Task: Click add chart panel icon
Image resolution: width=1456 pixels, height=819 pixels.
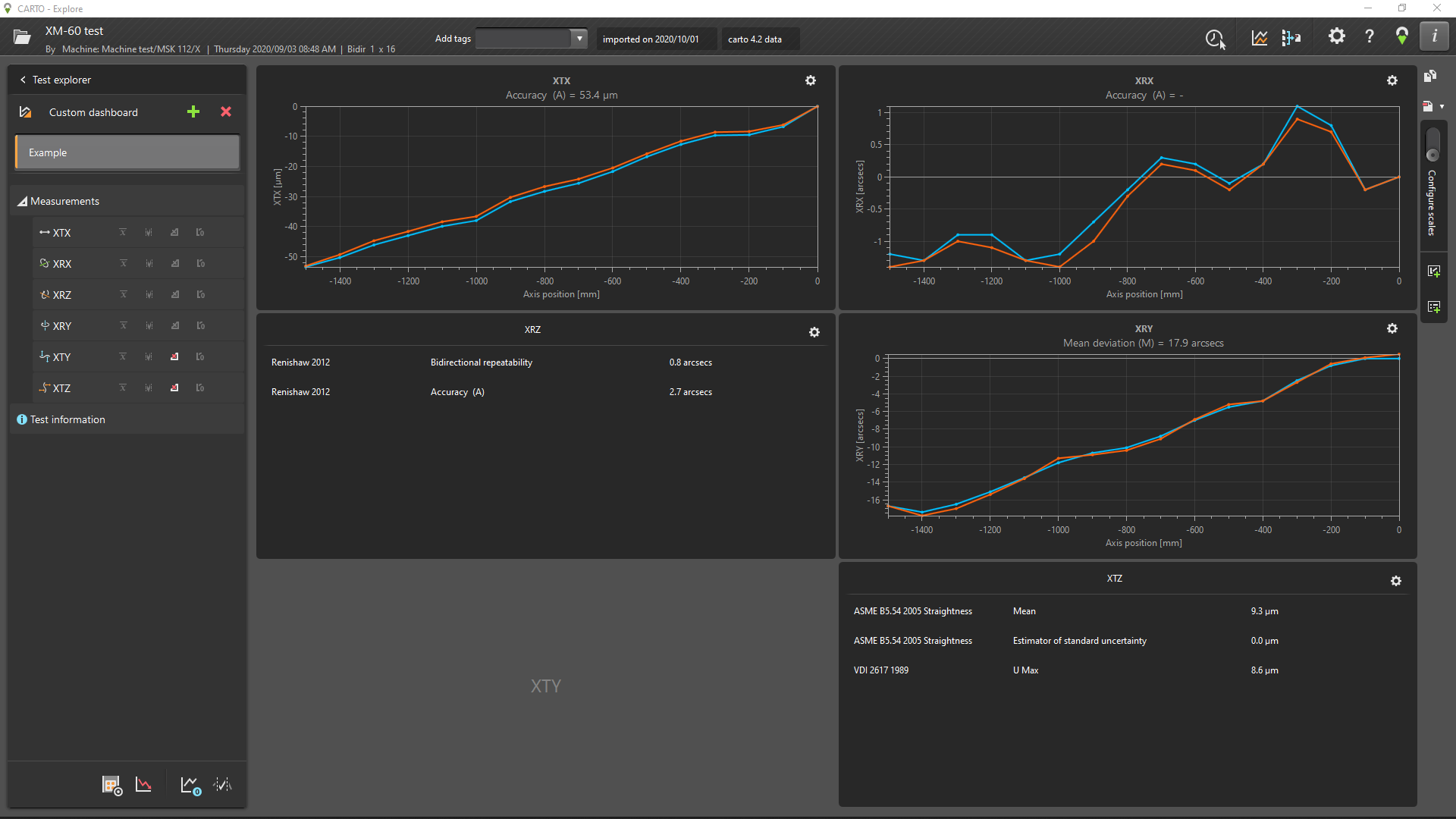Action: pyautogui.click(x=1433, y=271)
